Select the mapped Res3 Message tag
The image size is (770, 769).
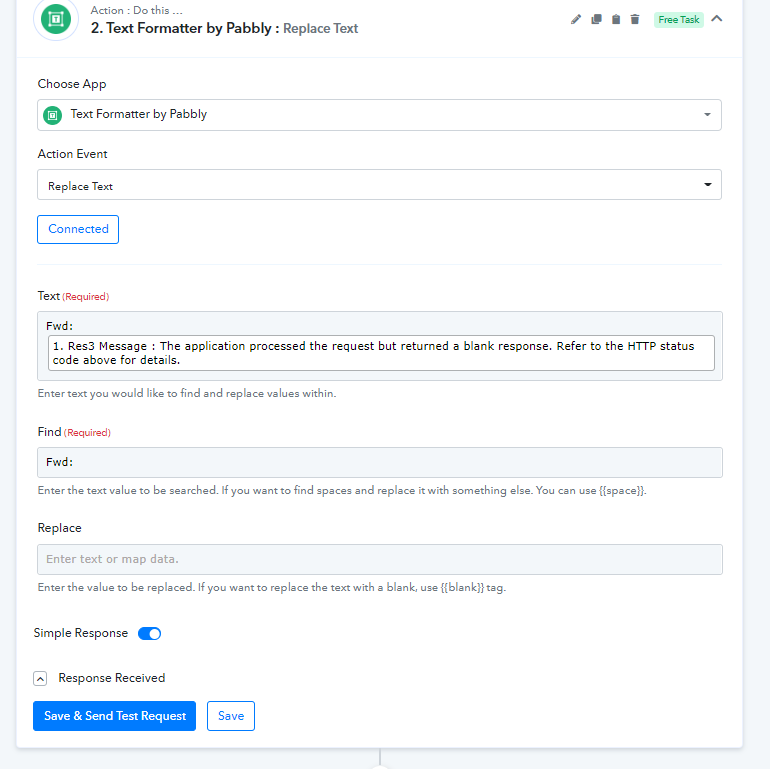[381, 353]
